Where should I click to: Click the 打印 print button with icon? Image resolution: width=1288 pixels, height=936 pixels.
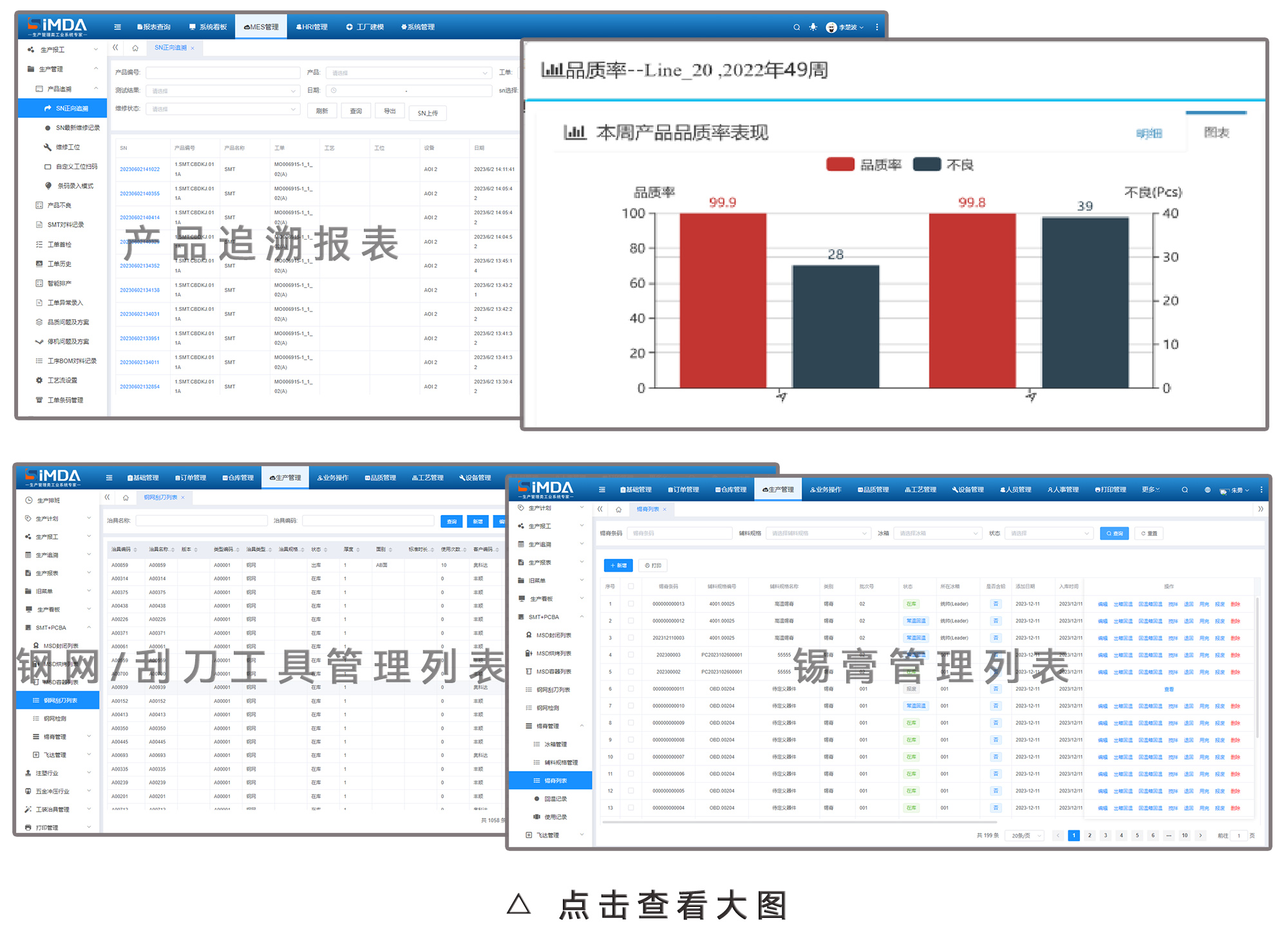[x=653, y=566]
